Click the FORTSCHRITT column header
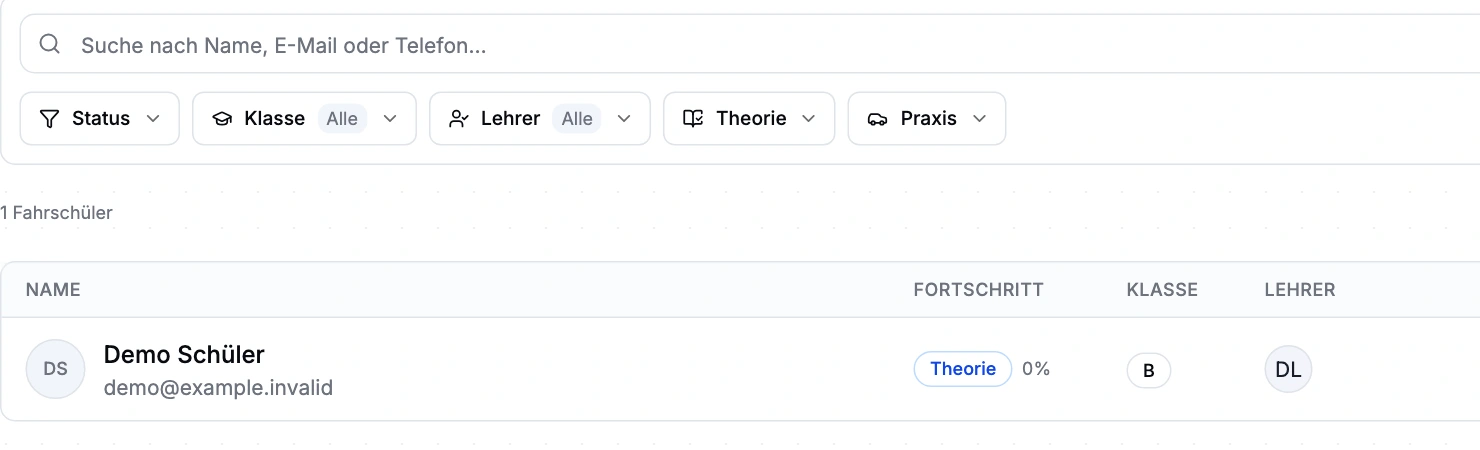Image resolution: width=1480 pixels, height=450 pixels. click(x=978, y=290)
